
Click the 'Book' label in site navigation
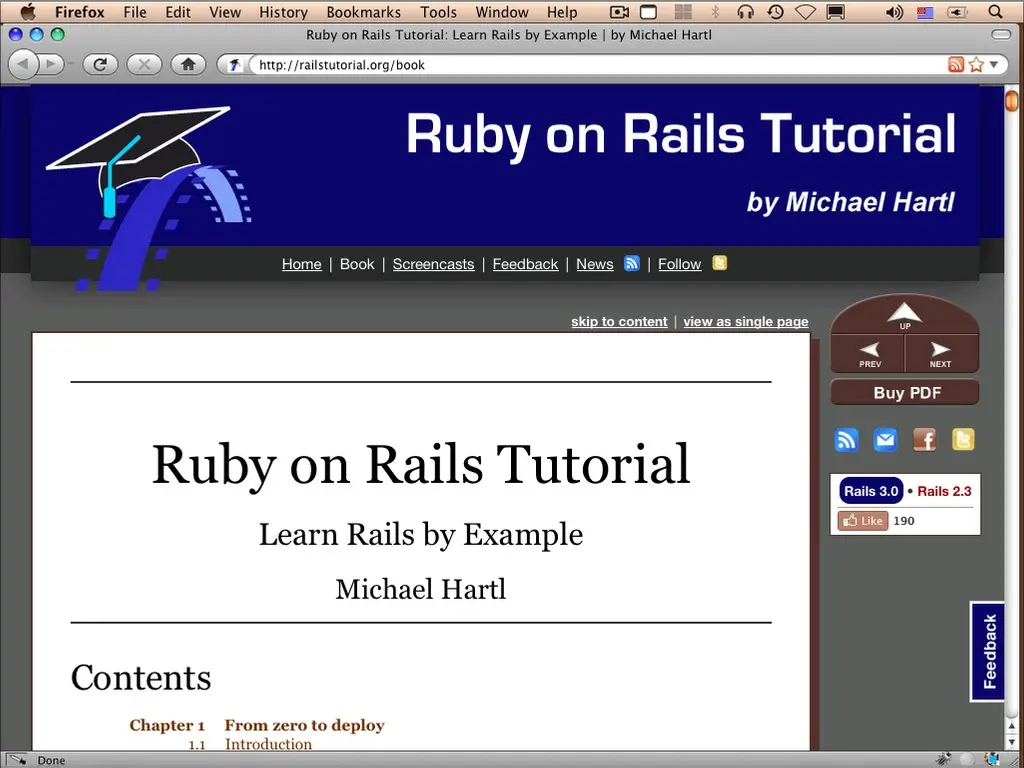click(357, 264)
